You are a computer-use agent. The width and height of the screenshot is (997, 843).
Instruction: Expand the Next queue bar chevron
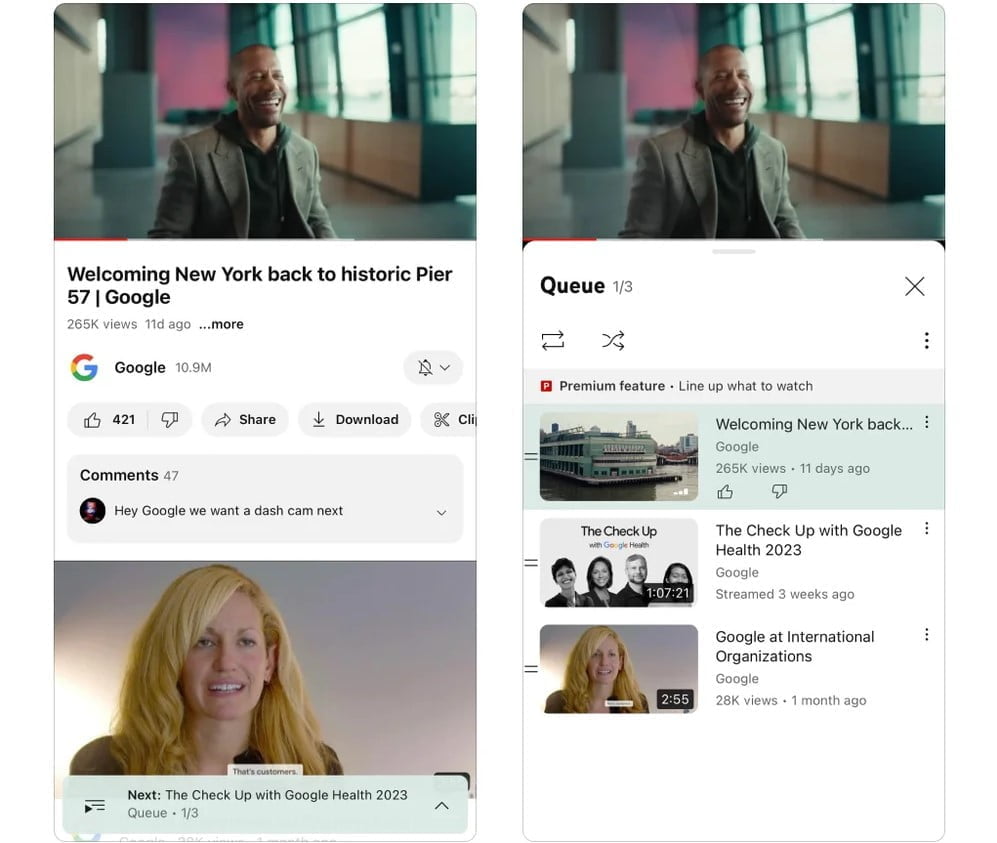point(442,806)
